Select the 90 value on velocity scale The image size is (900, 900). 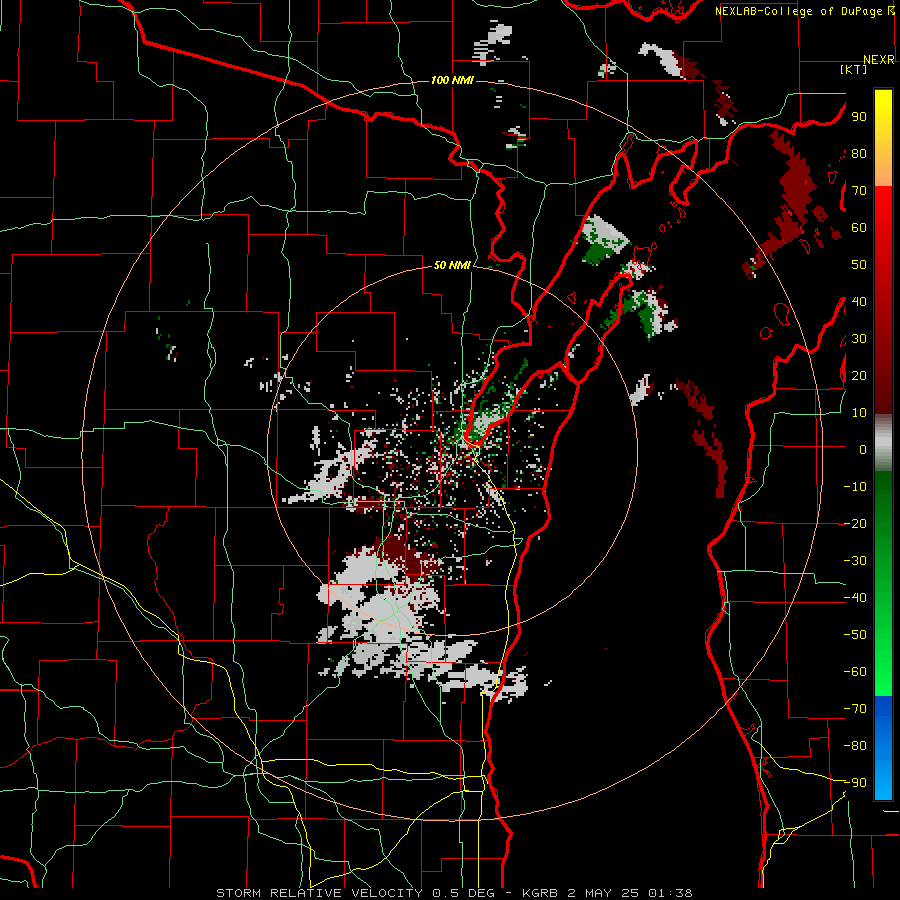click(x=859, y=117)
